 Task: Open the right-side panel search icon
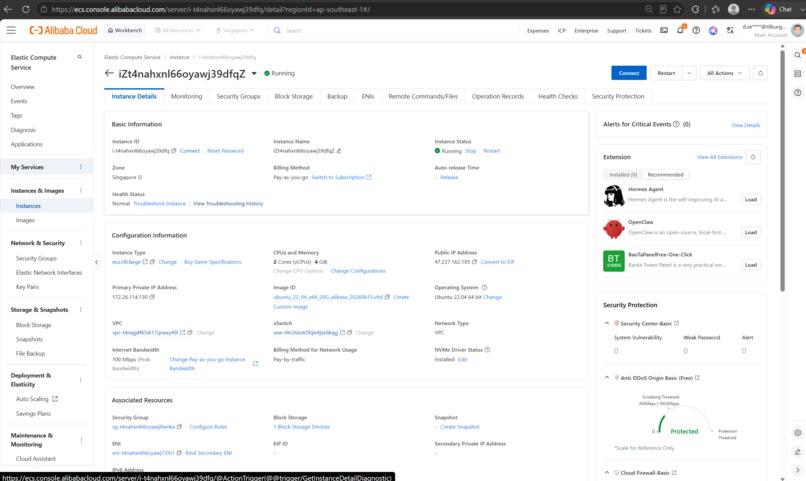(798, 55)
